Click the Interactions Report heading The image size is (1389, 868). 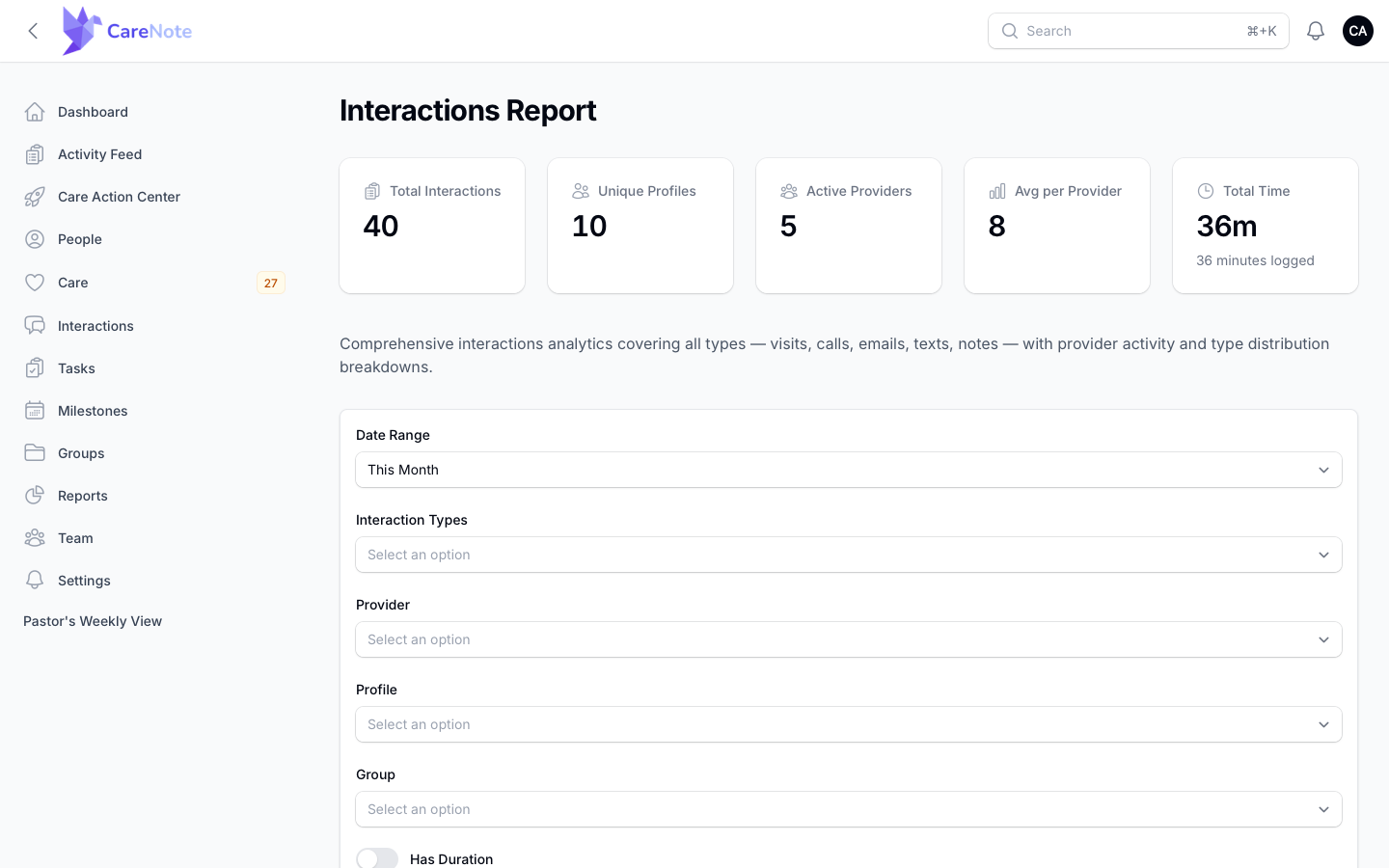[468, 111]
